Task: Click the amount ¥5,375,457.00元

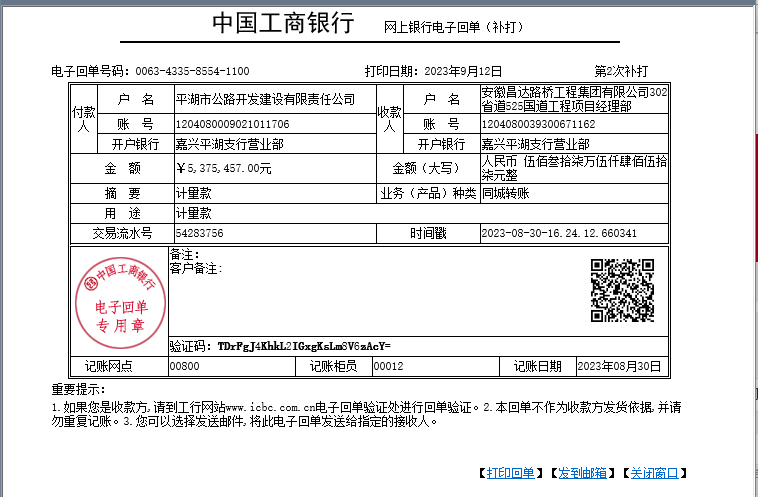Action: (223, 168)
